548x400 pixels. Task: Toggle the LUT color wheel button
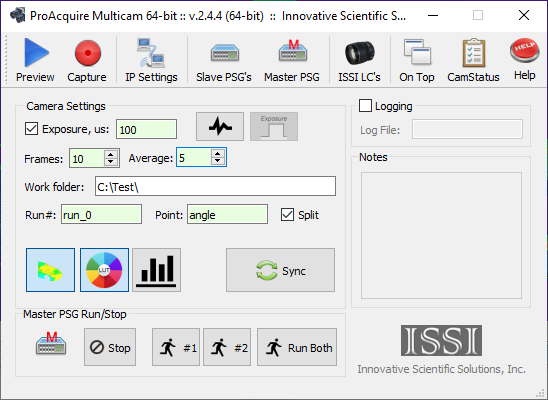click(x=104, y=270)
